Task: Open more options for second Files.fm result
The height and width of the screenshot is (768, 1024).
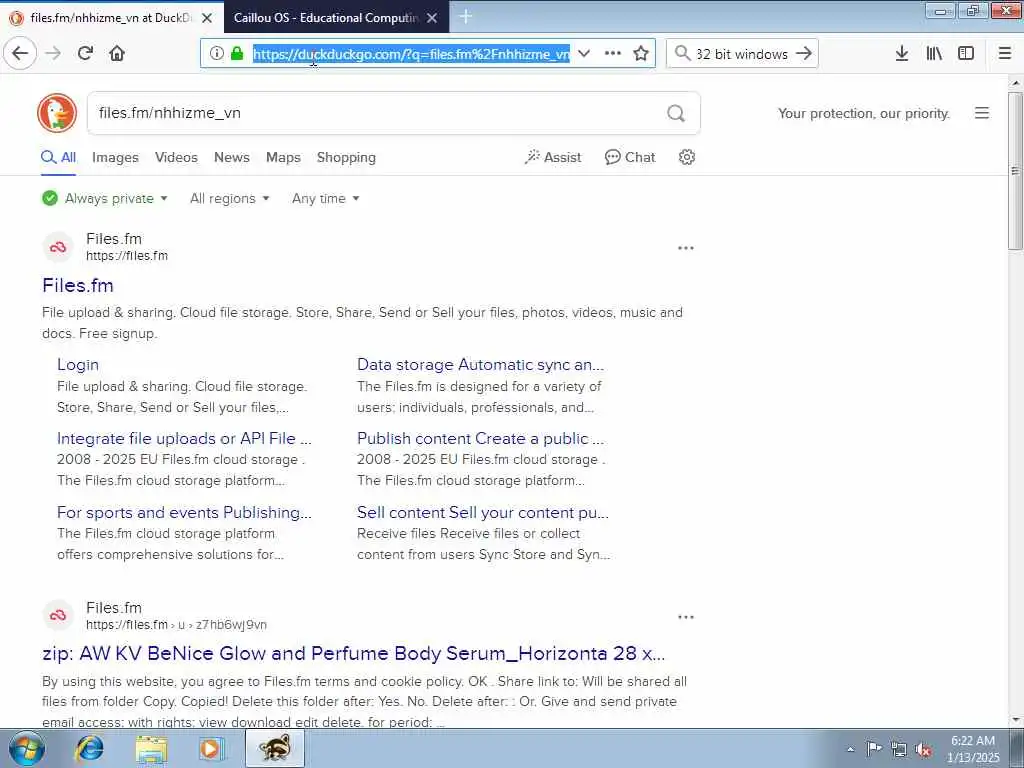Action: click(686, 617)
